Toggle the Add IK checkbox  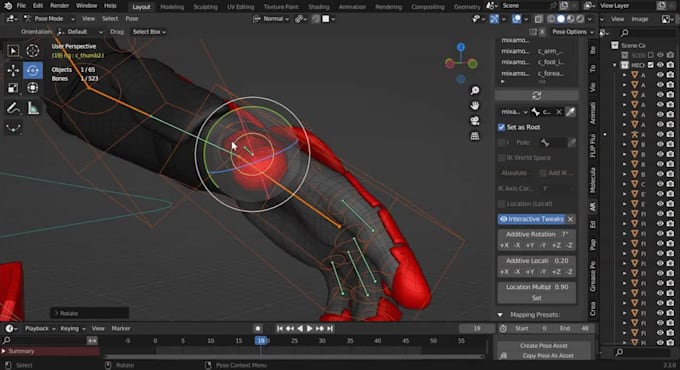coord(543,173)
